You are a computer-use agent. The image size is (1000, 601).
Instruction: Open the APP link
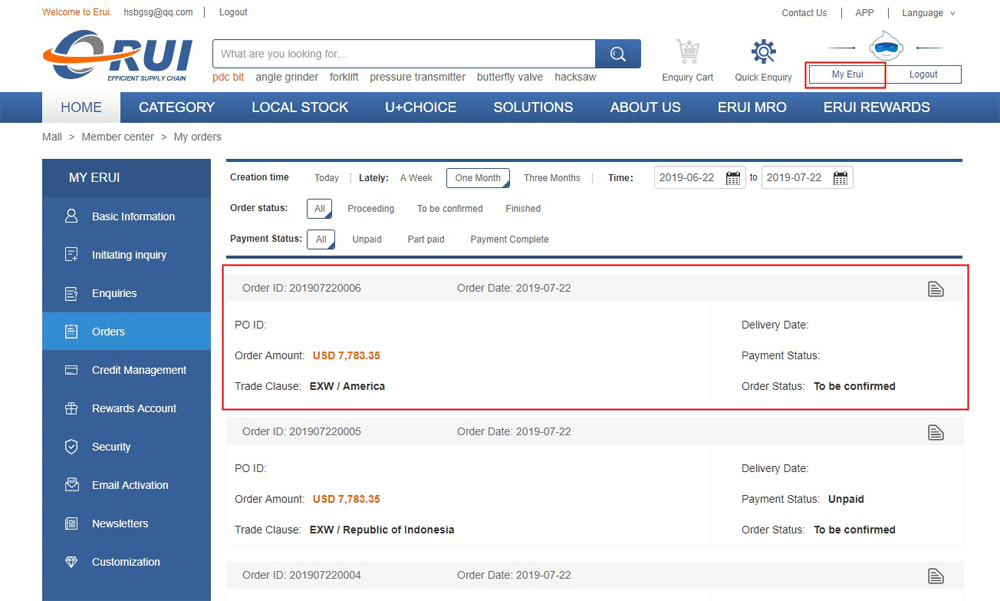click(864, 13)
